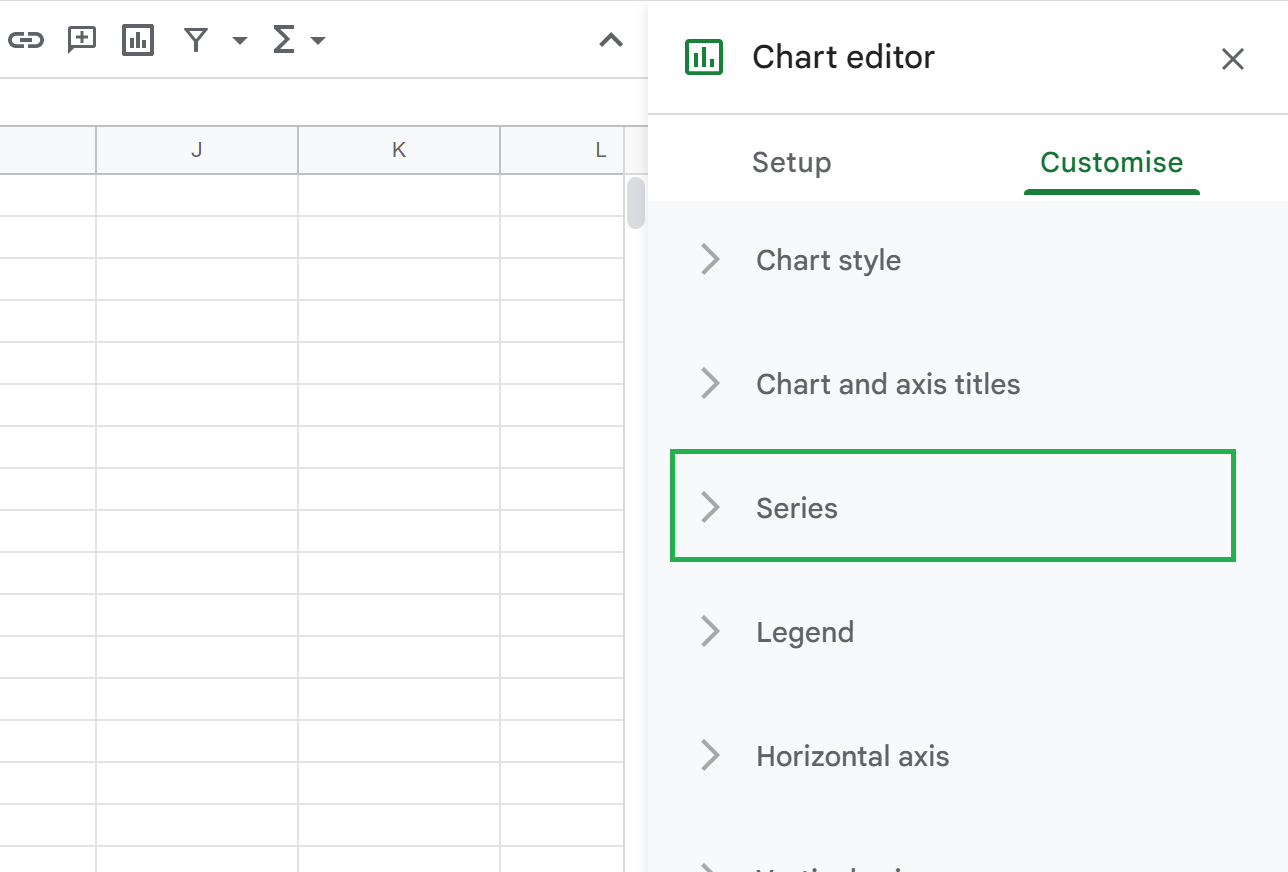This screenshot has width=1288, height=872.
Task: Click the vertical scrollbar thumb
Action: 635,200
